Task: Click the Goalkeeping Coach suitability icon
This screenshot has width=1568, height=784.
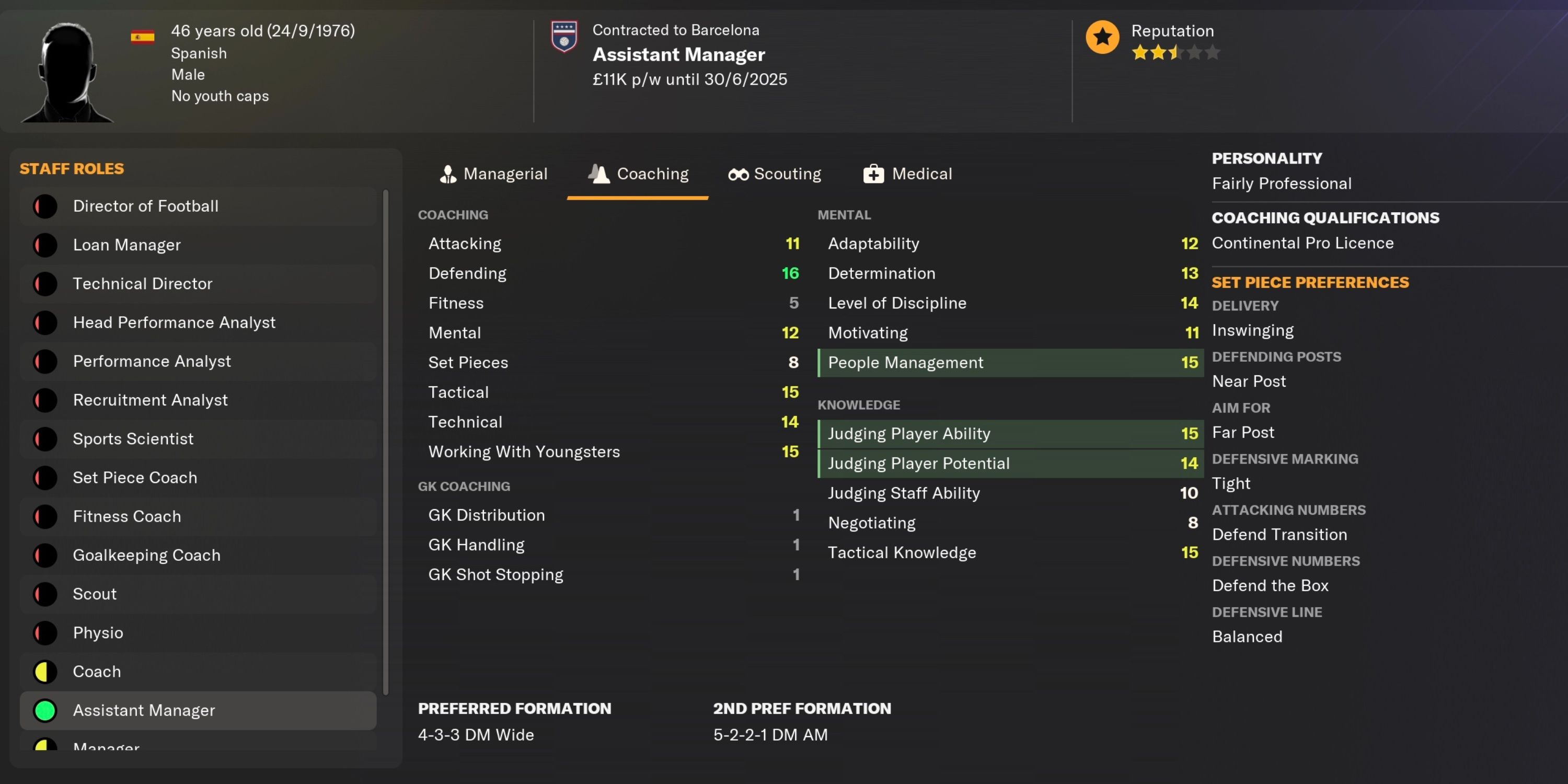Action: [45, 555]
